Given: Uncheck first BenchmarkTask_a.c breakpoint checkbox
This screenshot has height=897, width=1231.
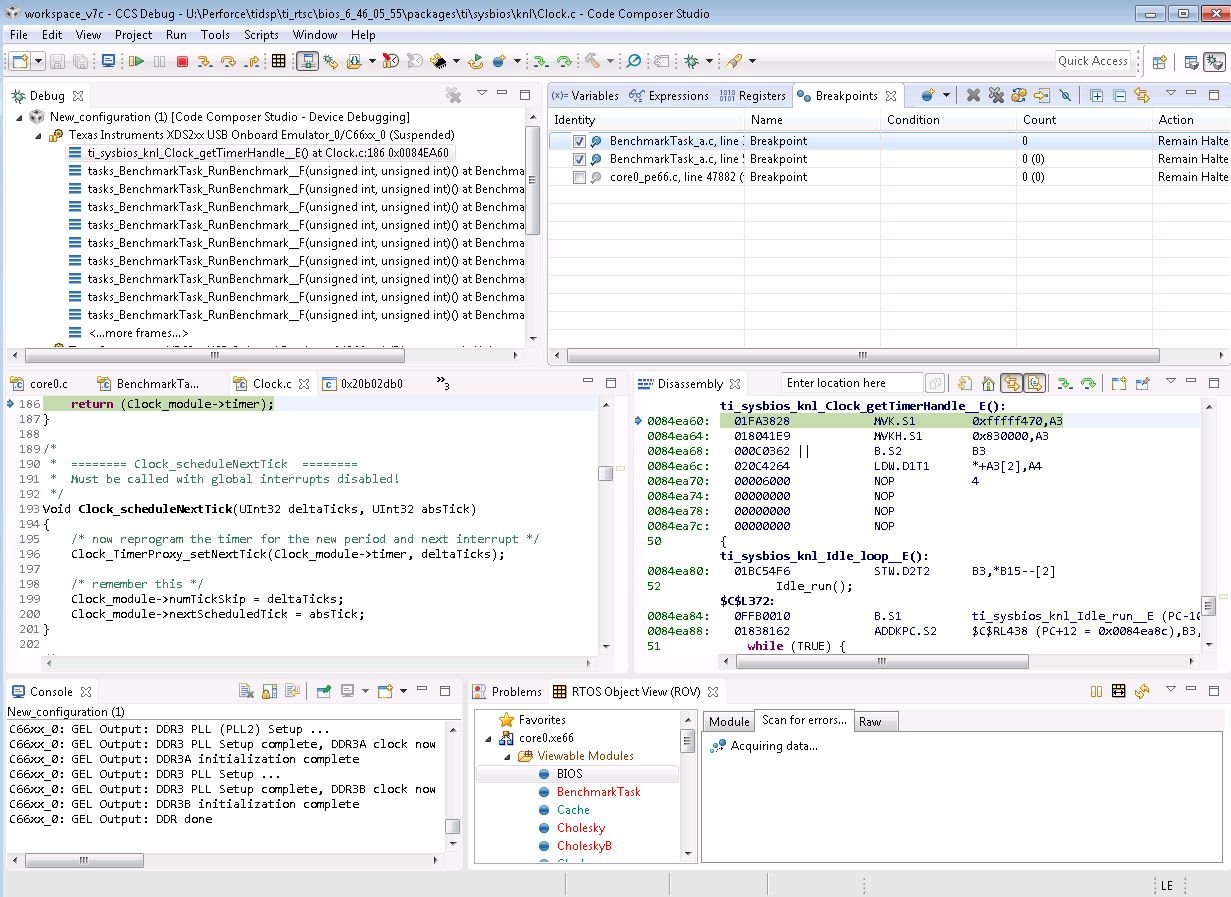Looking at the screenshot, I should click(x=579, y=142).
